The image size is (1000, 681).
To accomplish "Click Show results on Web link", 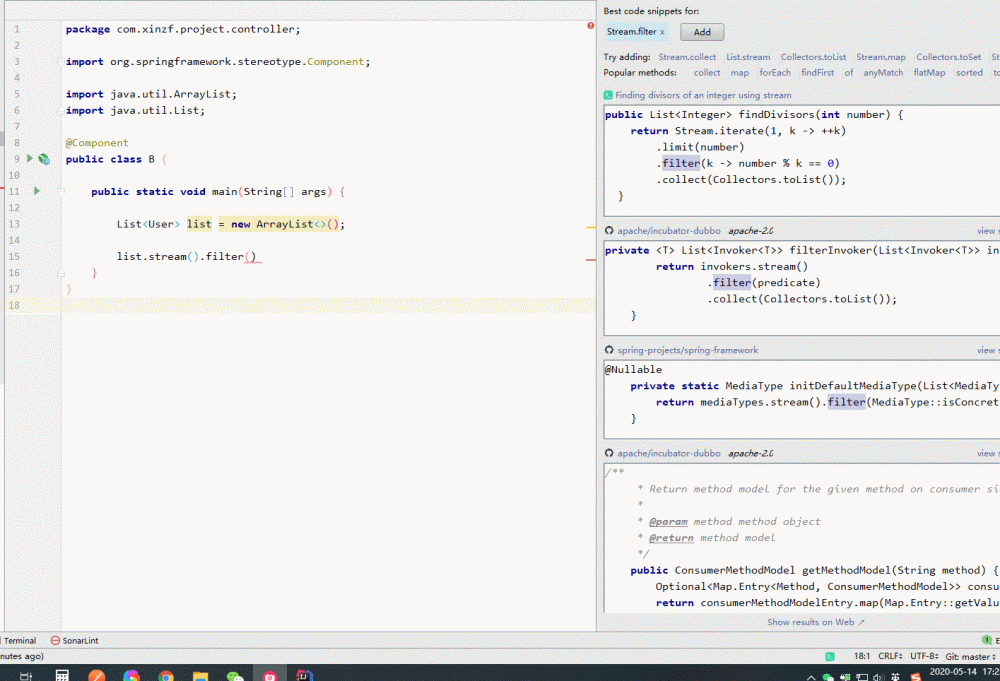I will [815, 622].
